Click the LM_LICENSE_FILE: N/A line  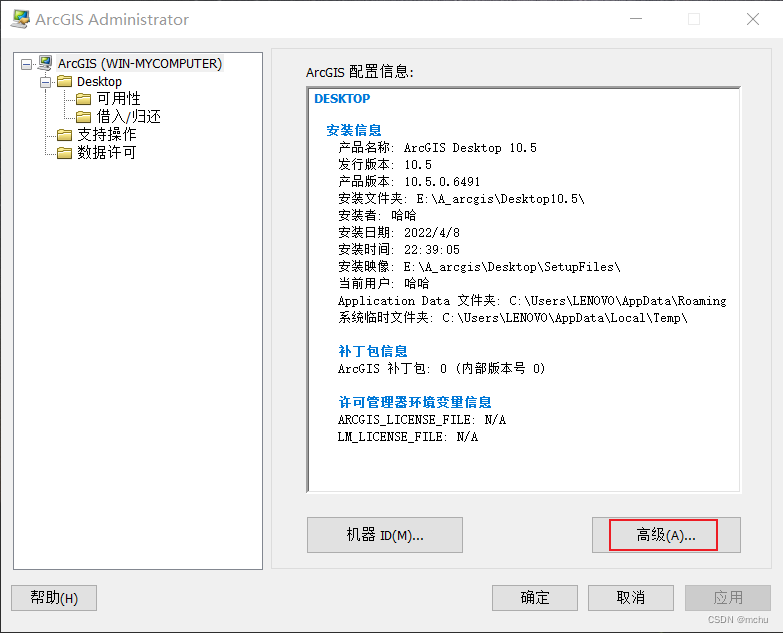coord(408,436)
